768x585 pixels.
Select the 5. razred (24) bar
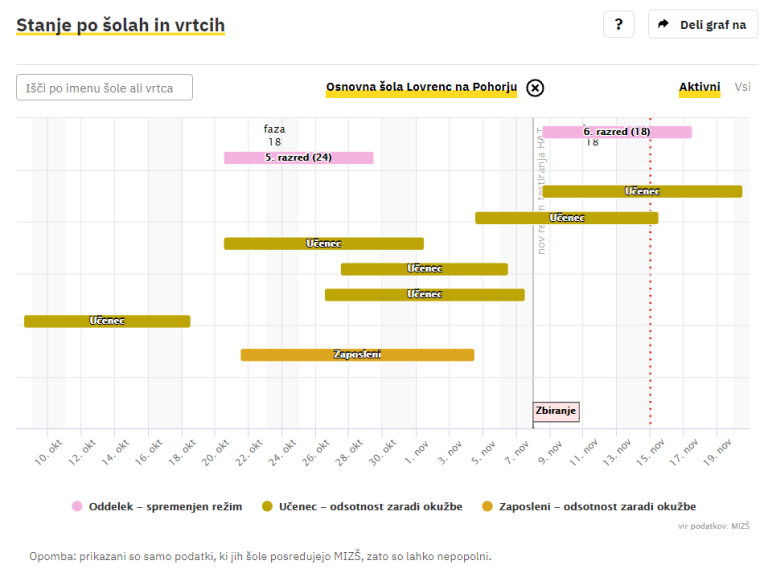(x=298, y=158)
